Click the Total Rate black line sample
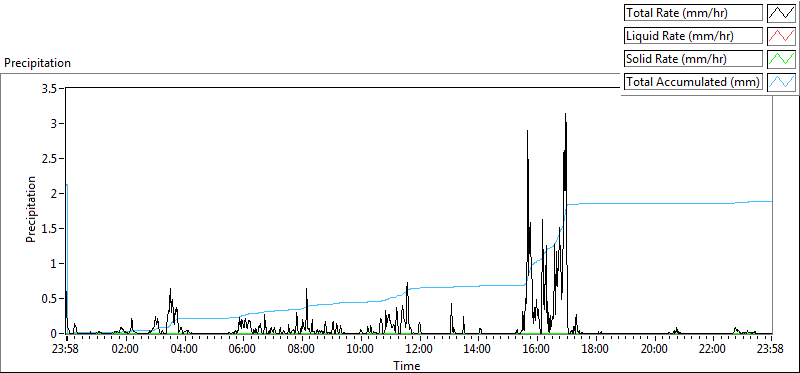The image size is (800, 373). [x=782, y=13]
